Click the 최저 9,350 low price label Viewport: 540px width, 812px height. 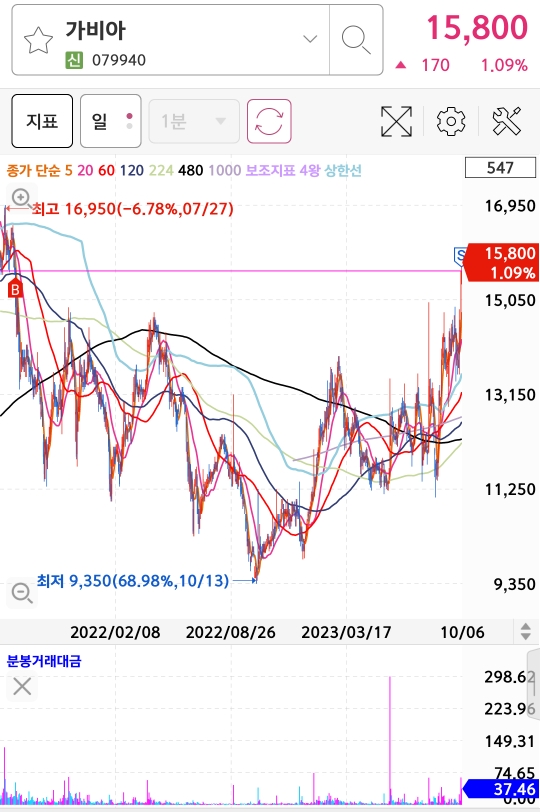[133, 581]
